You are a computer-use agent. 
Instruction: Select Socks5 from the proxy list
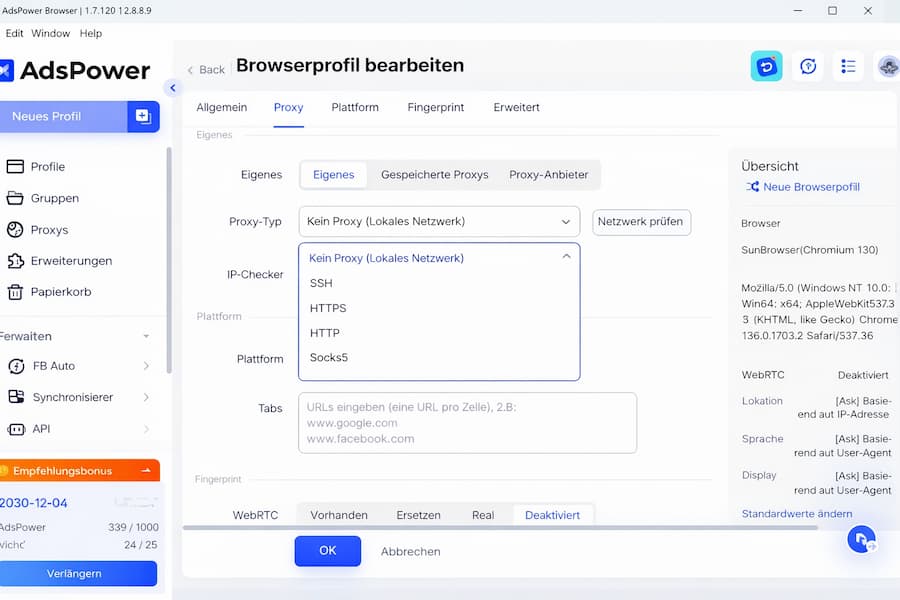point(329,358)
